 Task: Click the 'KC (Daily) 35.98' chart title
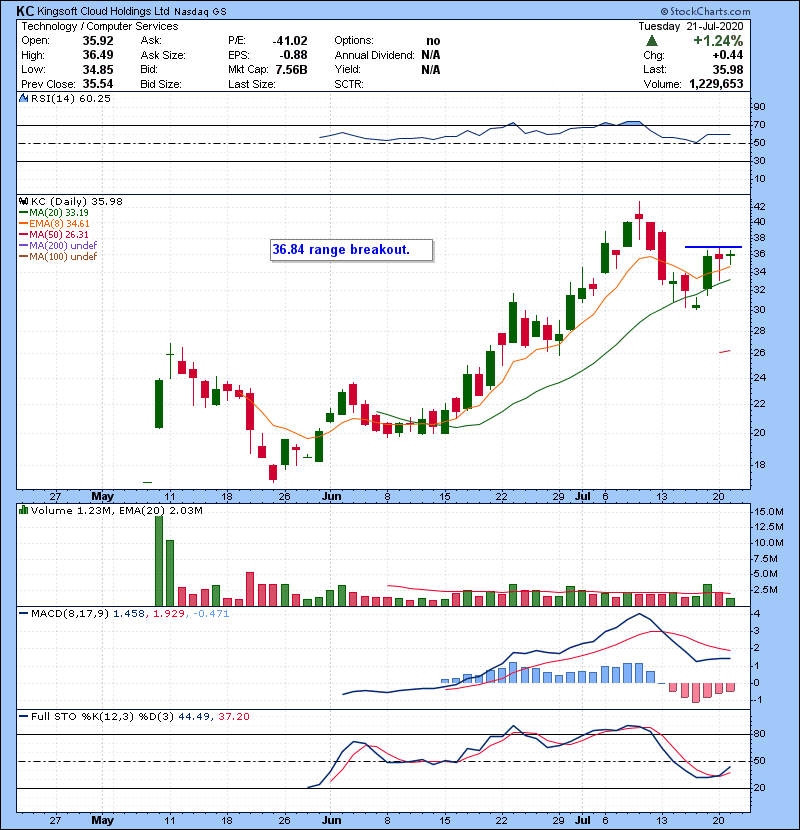pyautogui.click(x=77, y=202)
